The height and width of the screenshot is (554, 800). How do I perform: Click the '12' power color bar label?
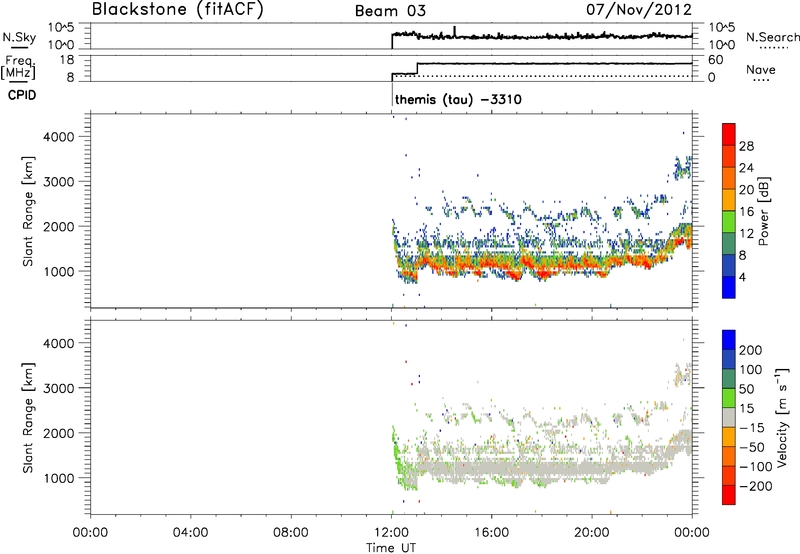[746, 234]
